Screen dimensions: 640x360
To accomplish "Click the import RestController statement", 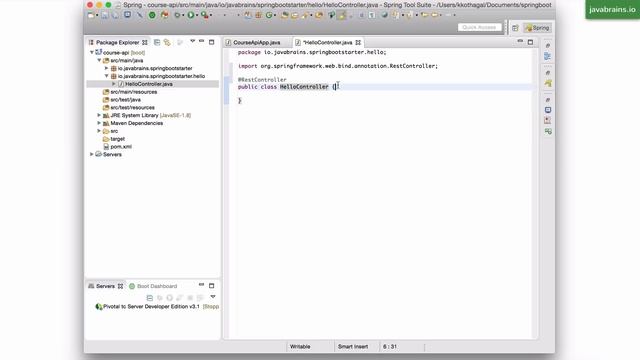I will 338,66.
